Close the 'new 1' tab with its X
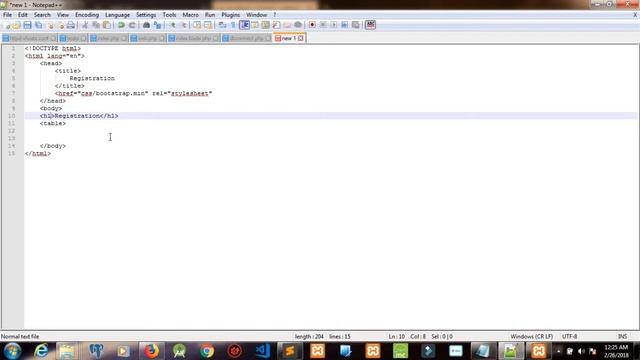This screenshot has width=640, height=360. coord(301,38)
